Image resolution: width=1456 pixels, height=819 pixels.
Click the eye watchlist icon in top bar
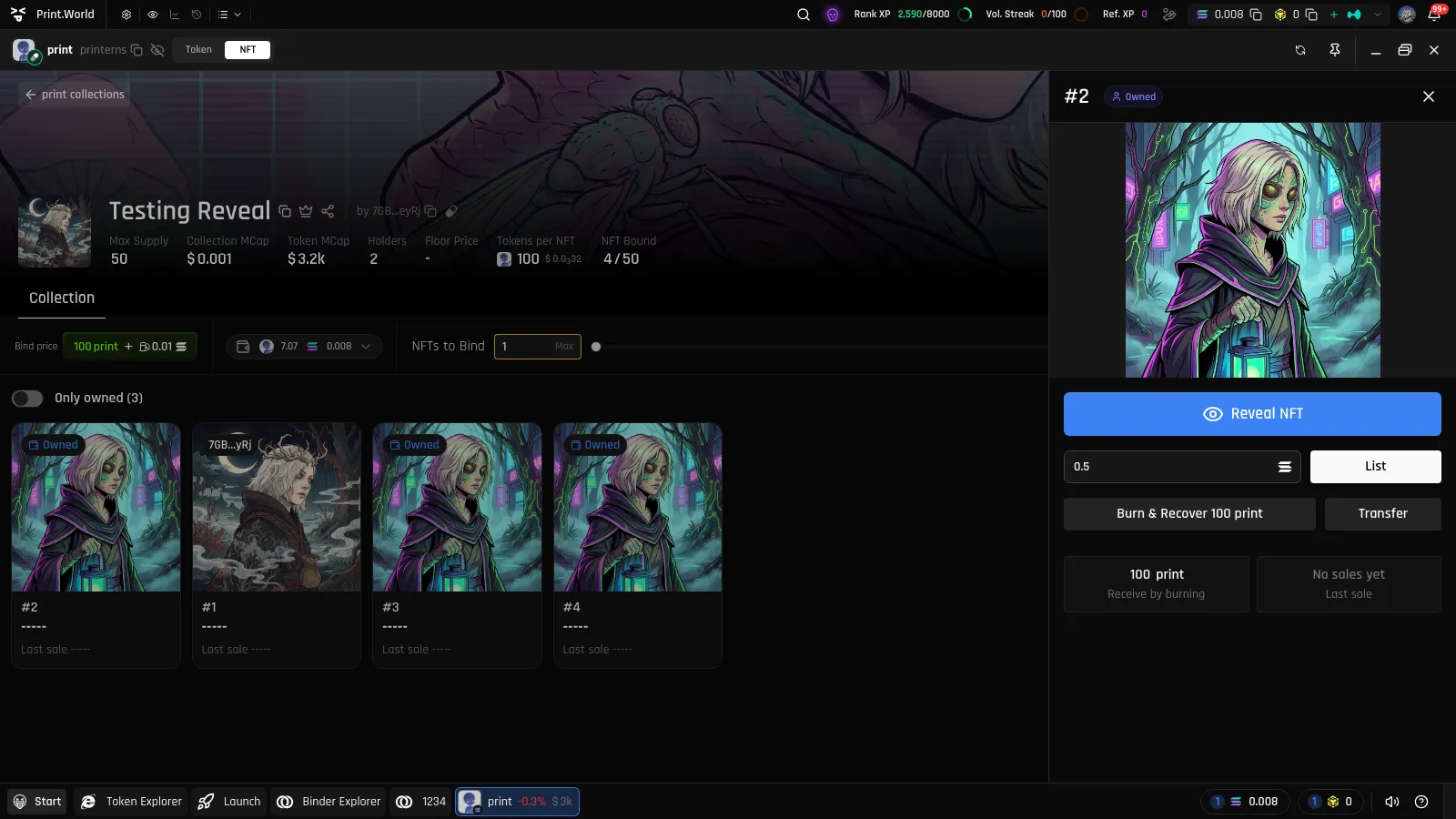152,15
